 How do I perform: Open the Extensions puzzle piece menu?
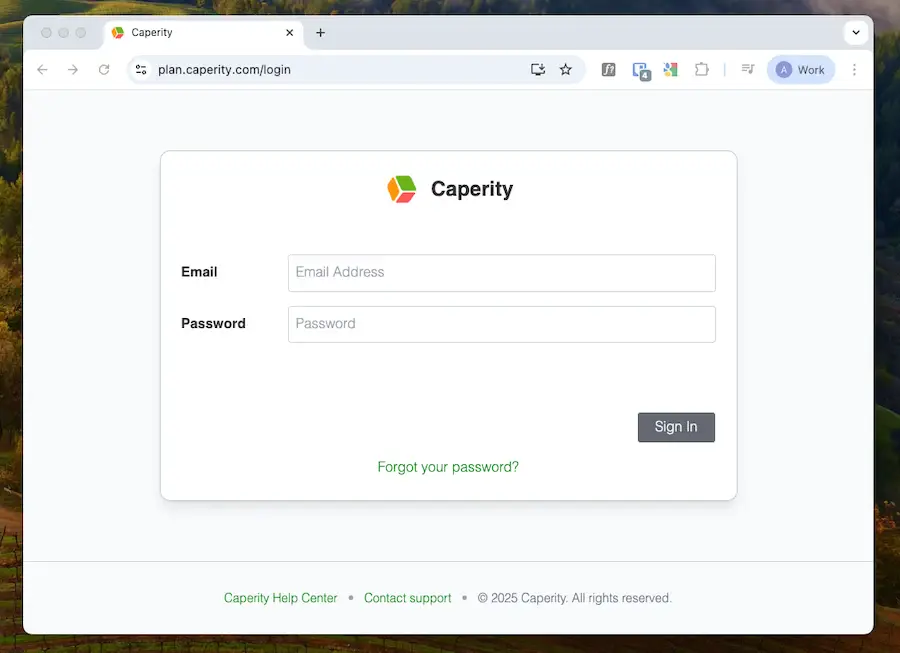point(702,70)
